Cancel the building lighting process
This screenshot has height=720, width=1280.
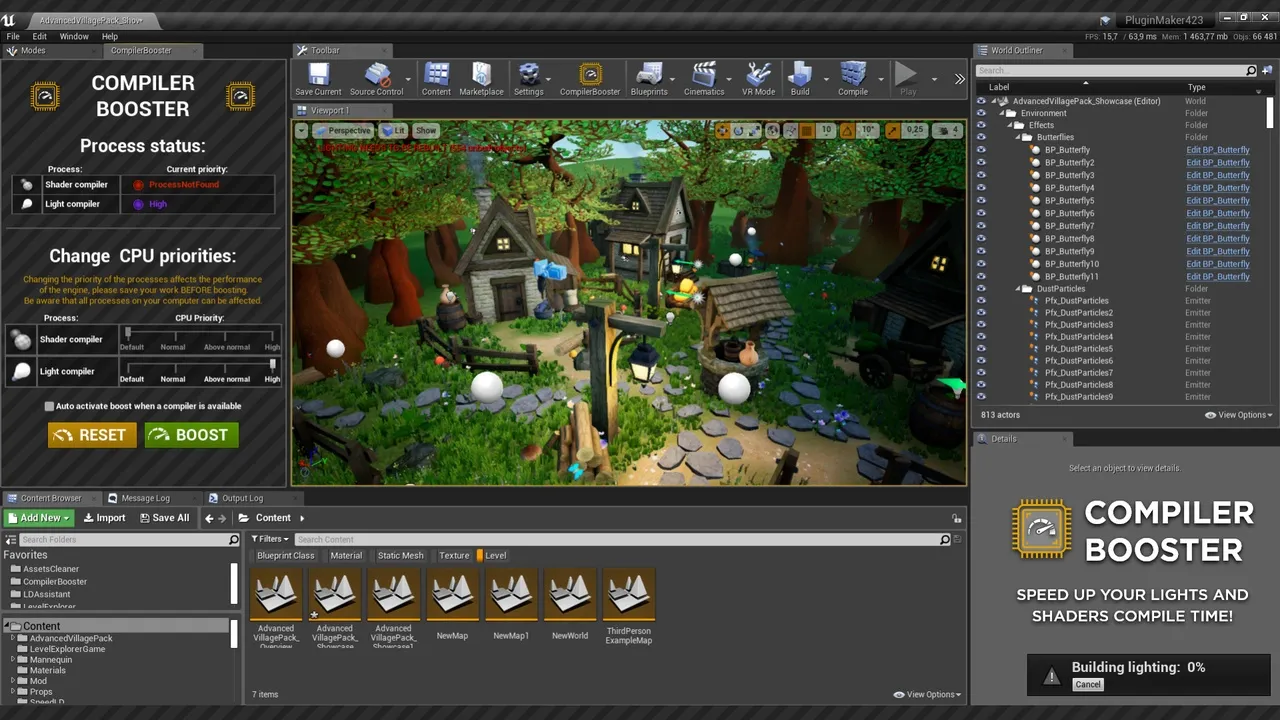[x=1087, y=685]
